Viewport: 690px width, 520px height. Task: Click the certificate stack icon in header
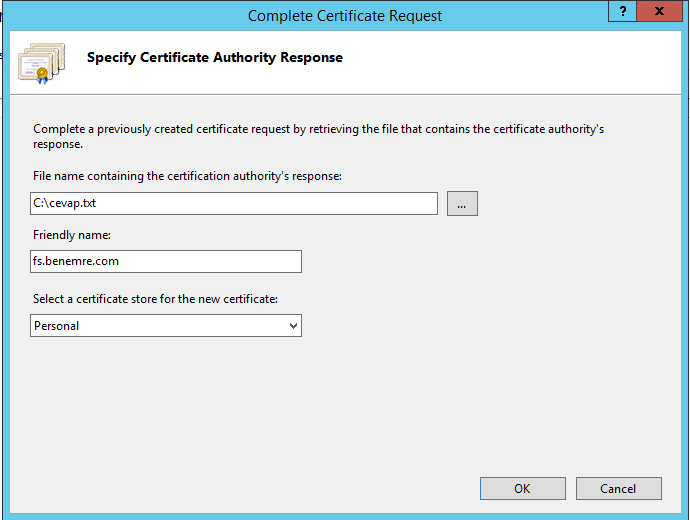pyautogui.click(x=42, y=63)
